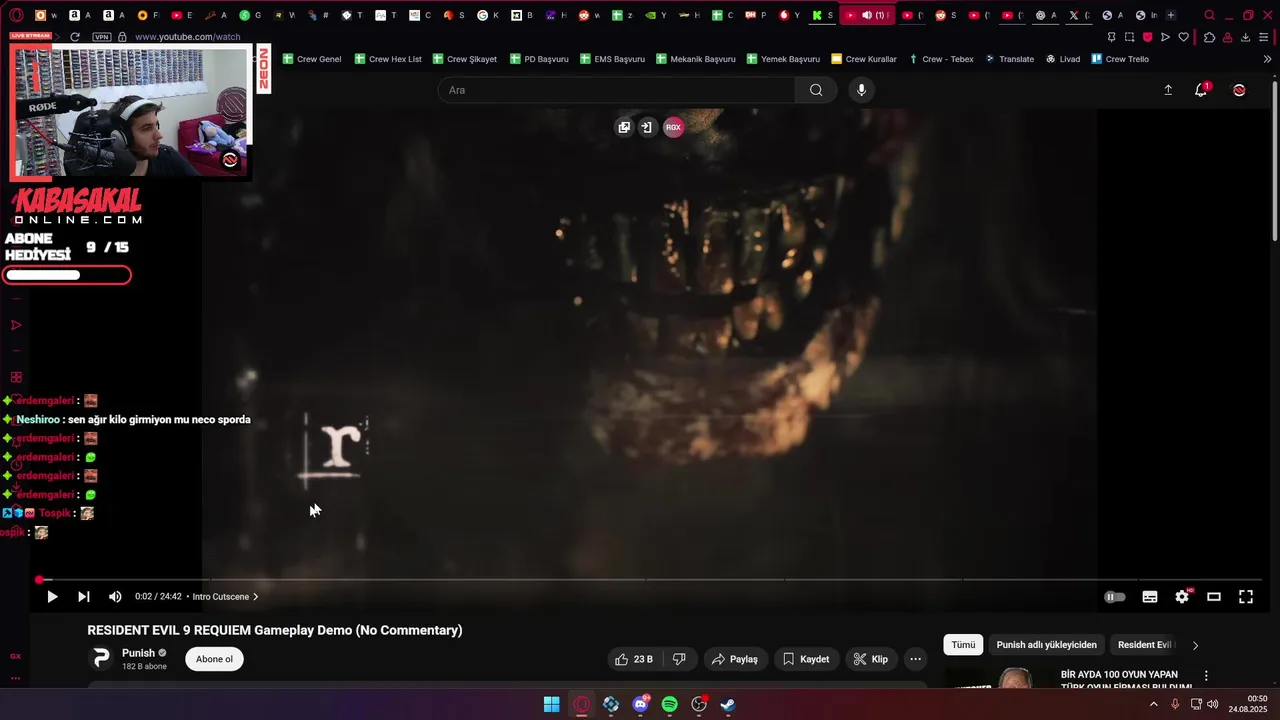This screenshot has height=720, width=1280.
Task: Open the EMS Başvuru bookmark
Action: pos(612,59)
